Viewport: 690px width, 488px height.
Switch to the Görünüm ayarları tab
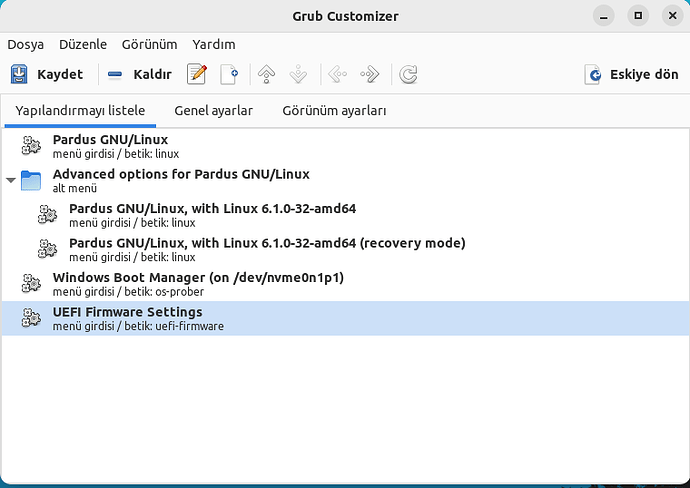click(334, 110)
